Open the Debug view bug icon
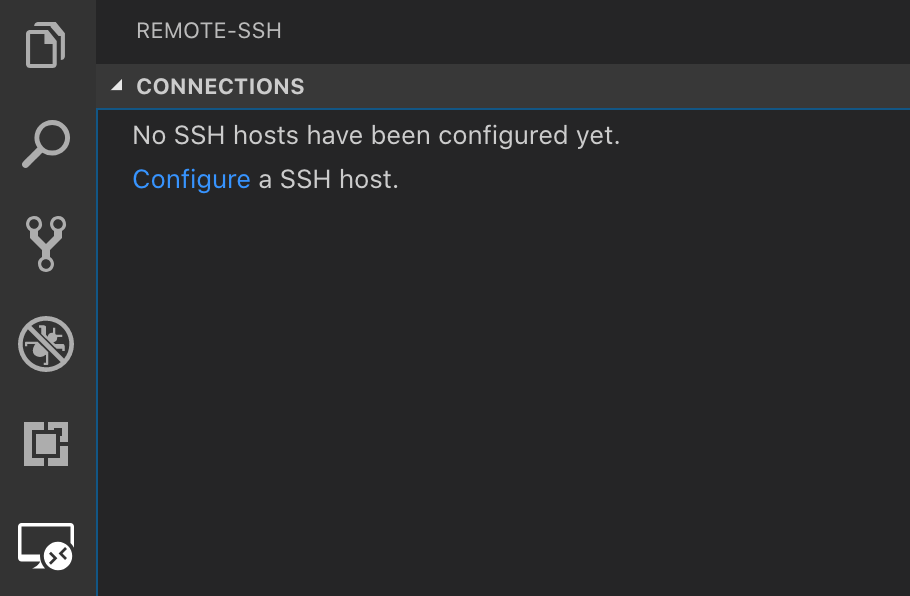Screen dimensions: 910x596 click(x=46, y=344)
